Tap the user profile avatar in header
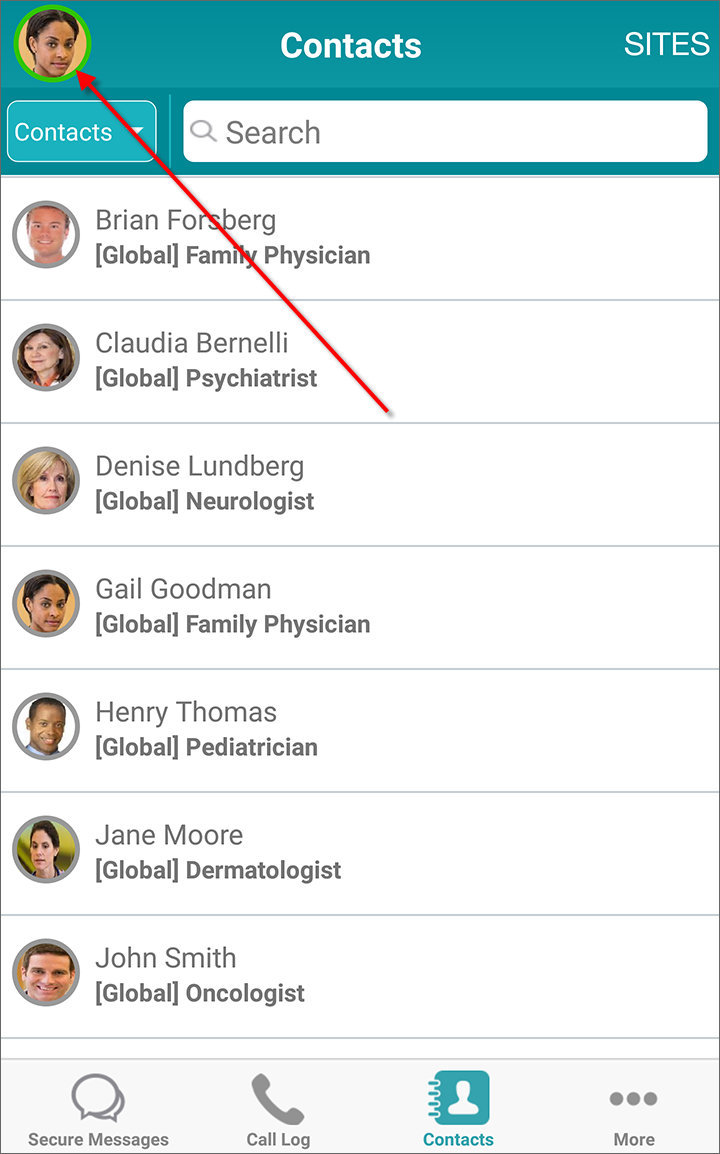The width and height of the screenshot is (720, 1154). coord(52,46)
